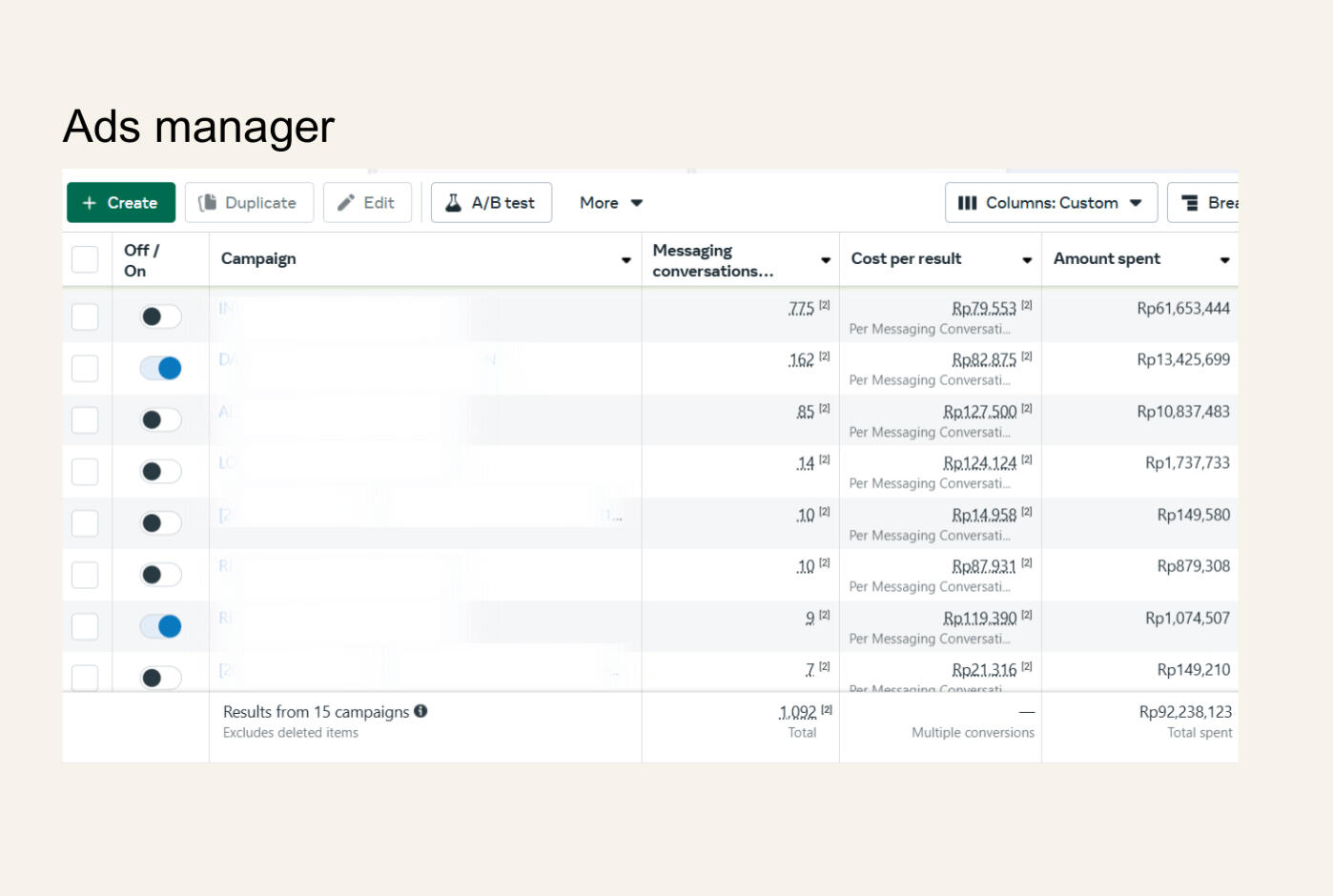Tick the select-all checkbox in header
Image resolution: width=1333 pixels, height=896 pixels.
[85, 259]
